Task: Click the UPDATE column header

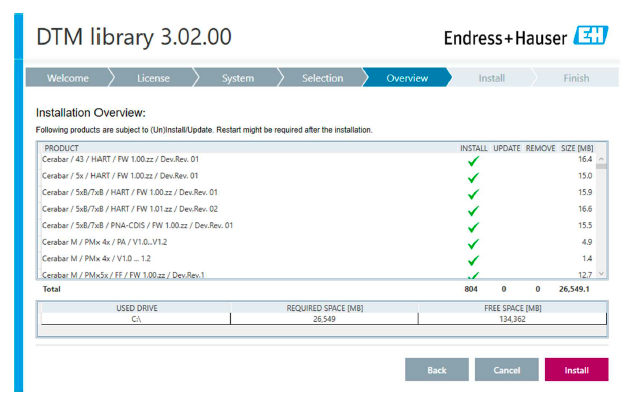Action: 507,148
